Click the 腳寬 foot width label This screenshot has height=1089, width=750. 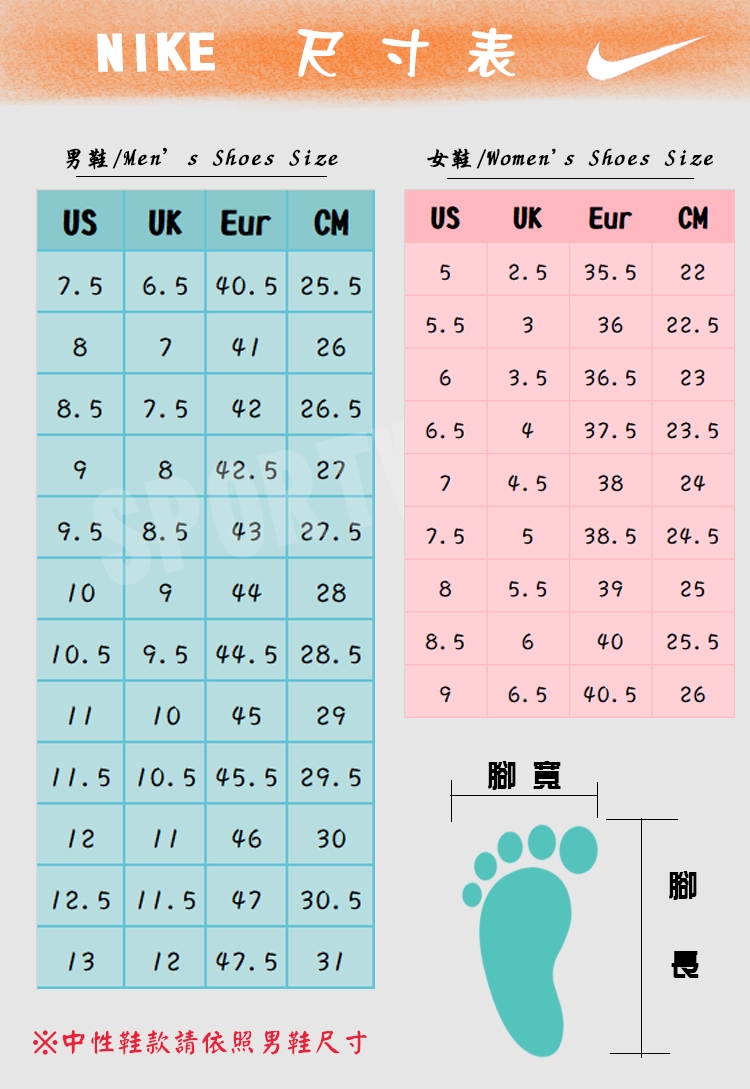coord(525,776)
